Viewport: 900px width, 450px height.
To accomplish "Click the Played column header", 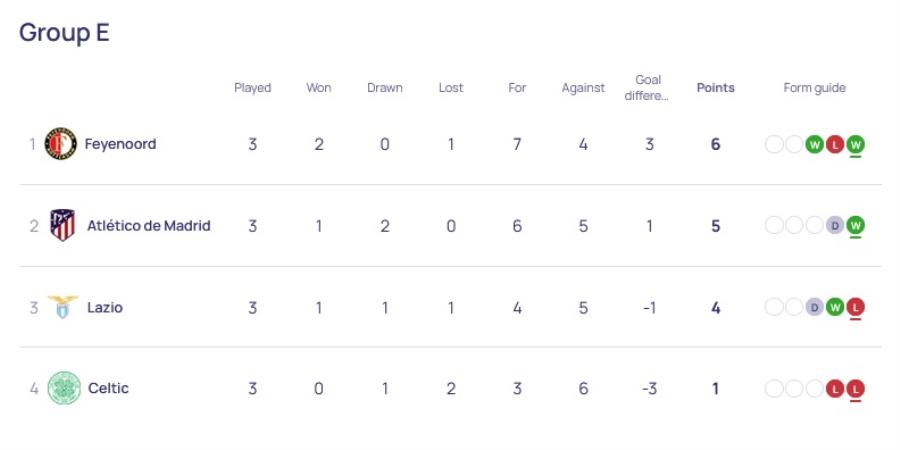I will 253,88.
